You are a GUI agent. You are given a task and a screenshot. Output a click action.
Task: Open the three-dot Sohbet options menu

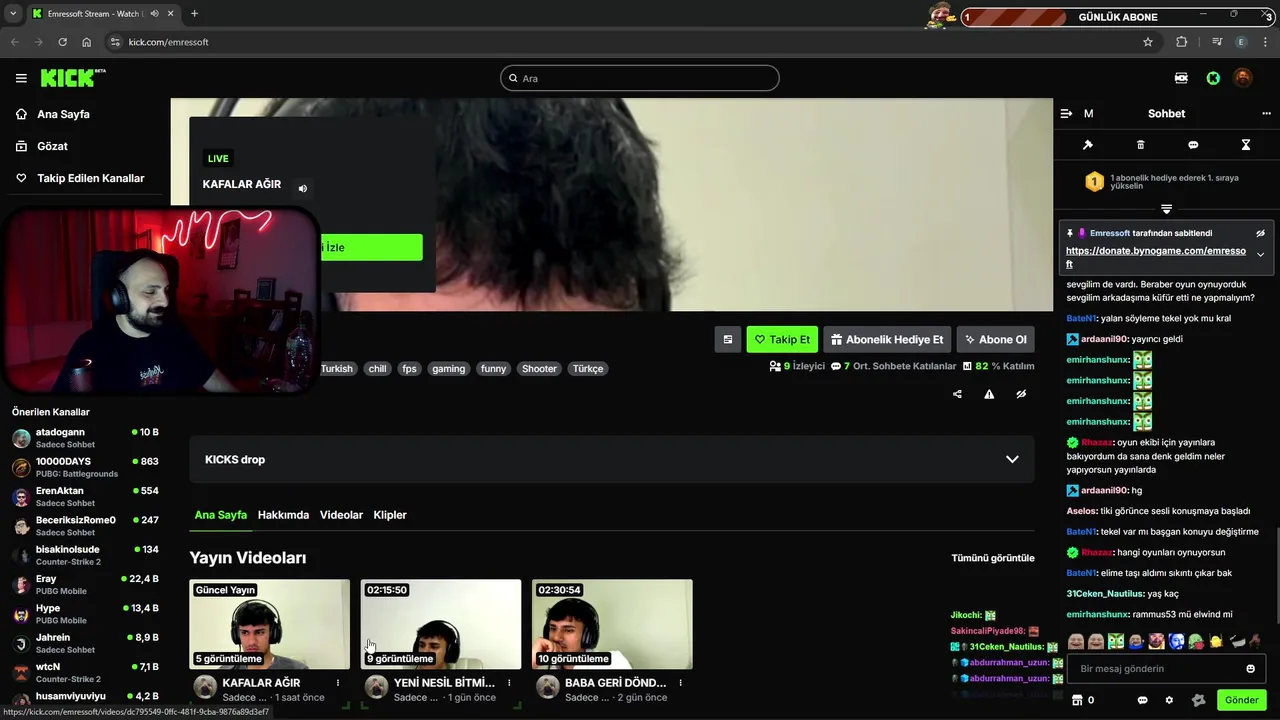click(1266, 114)
